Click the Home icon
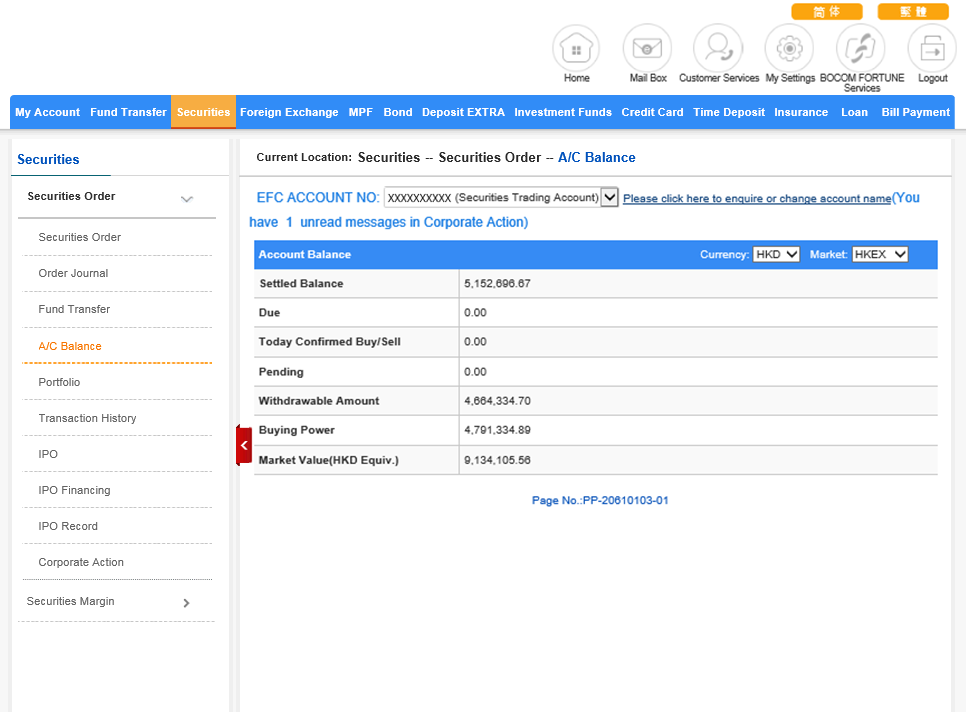Screen dimensions: 966x712 click(x=576, y=48)
